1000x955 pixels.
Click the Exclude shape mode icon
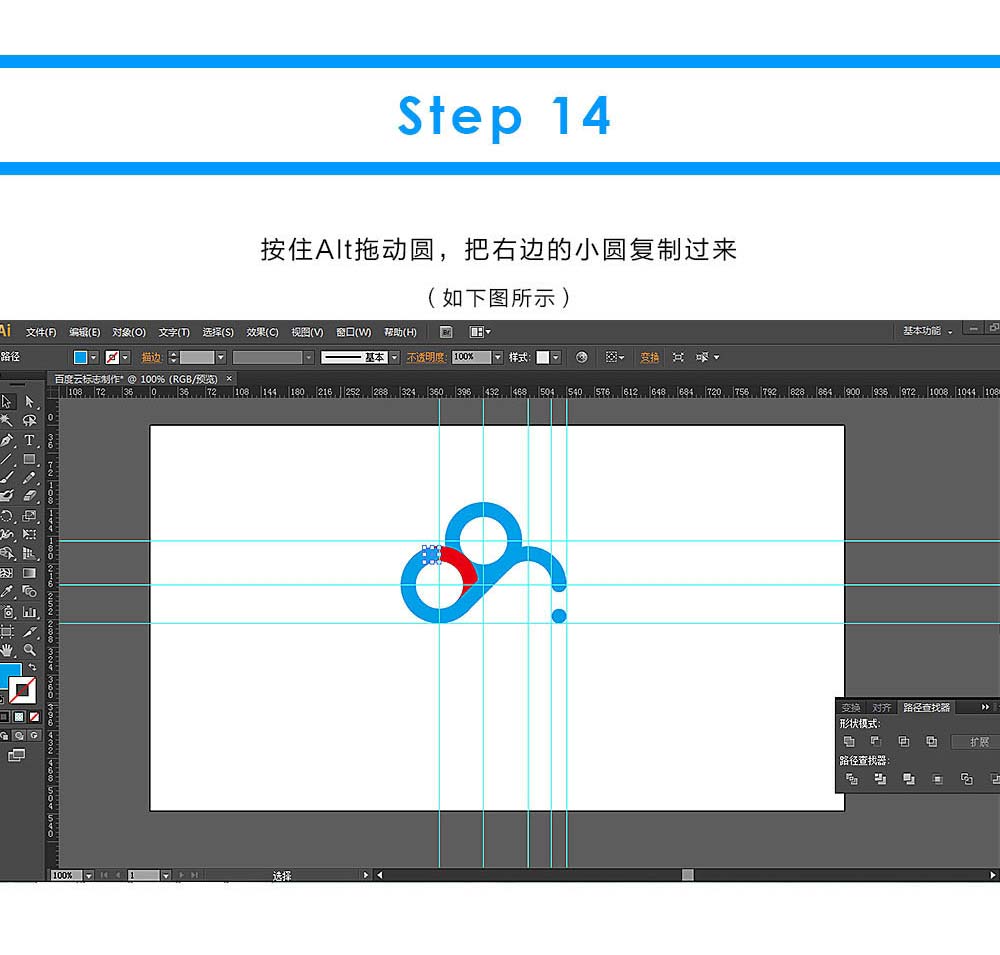click(x=932, y=741)
